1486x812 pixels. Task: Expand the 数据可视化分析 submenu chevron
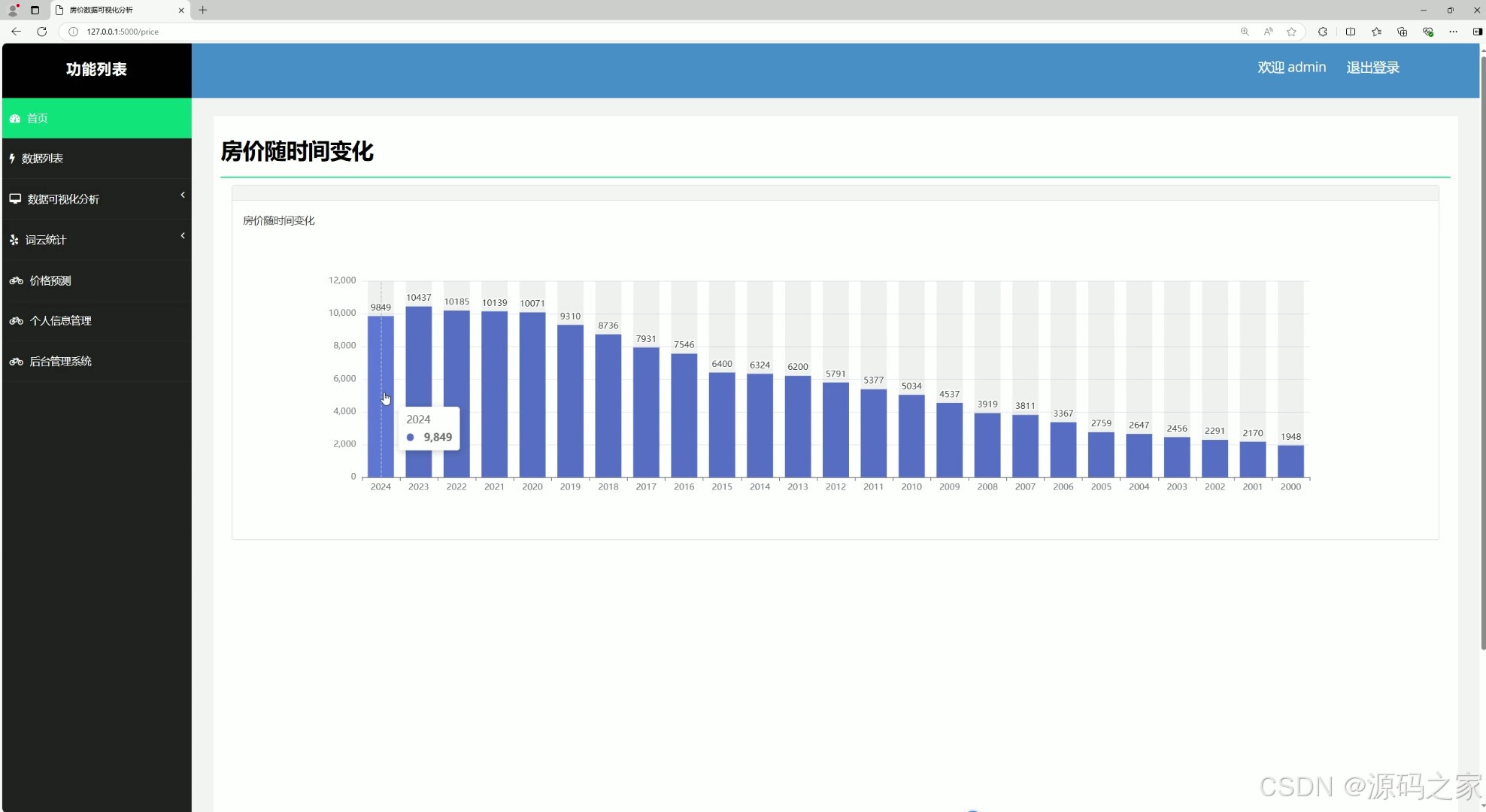tap(183, 195)
